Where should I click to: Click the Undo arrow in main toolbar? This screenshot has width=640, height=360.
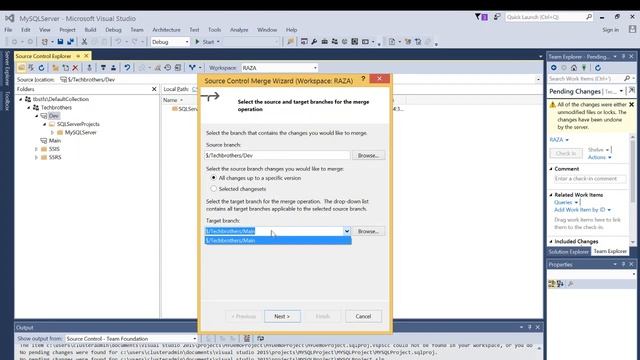click(118, 42)
